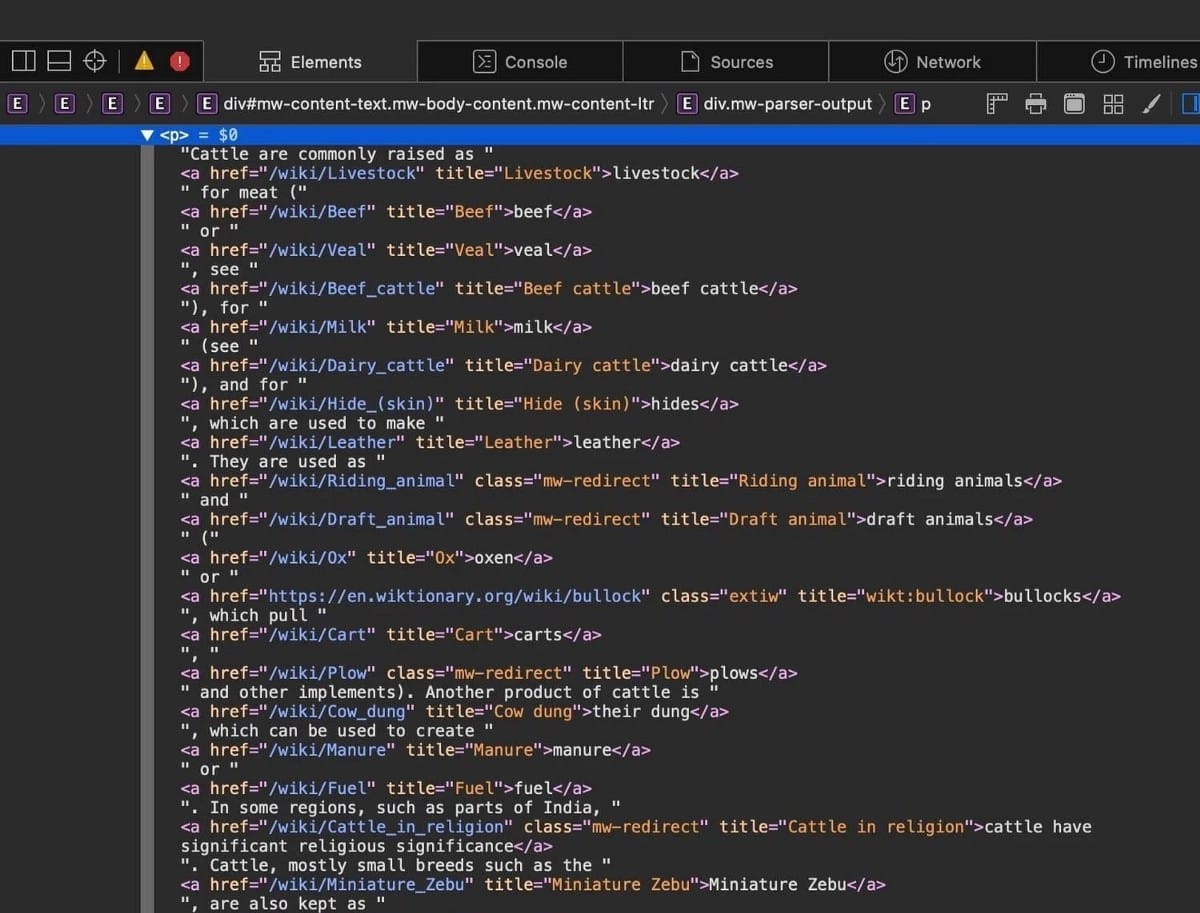Collapse the <p> element node
This screenshot has height=913, width=1200.
(147, 135)
